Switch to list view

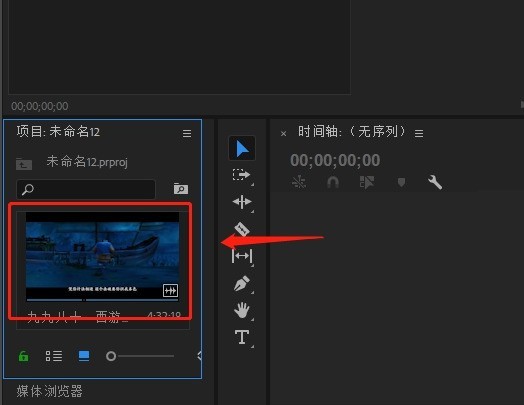[x=54, y=356]
